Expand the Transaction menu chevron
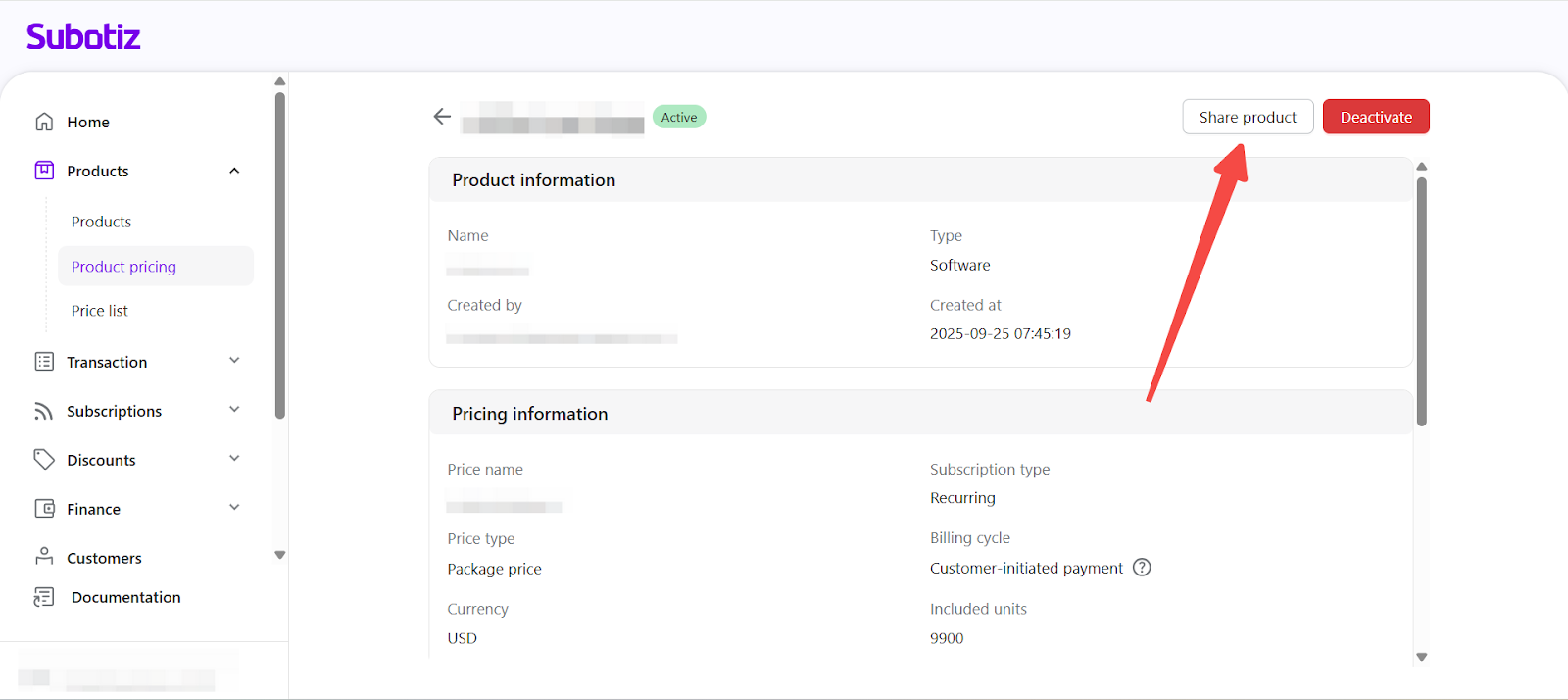Image resolution: width=1568 pixels, height=700 pixels. [x=234, y=361]
